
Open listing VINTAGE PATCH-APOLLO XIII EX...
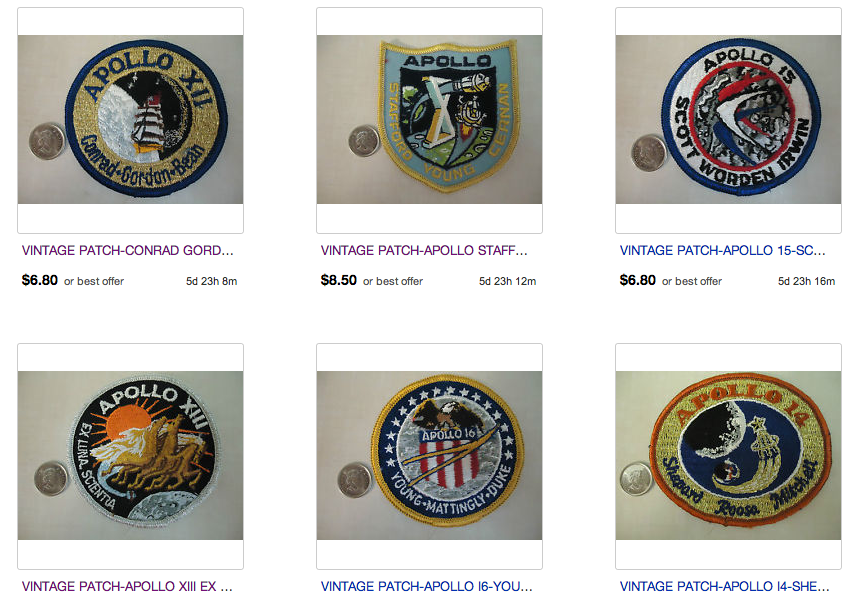click(127, 587)
